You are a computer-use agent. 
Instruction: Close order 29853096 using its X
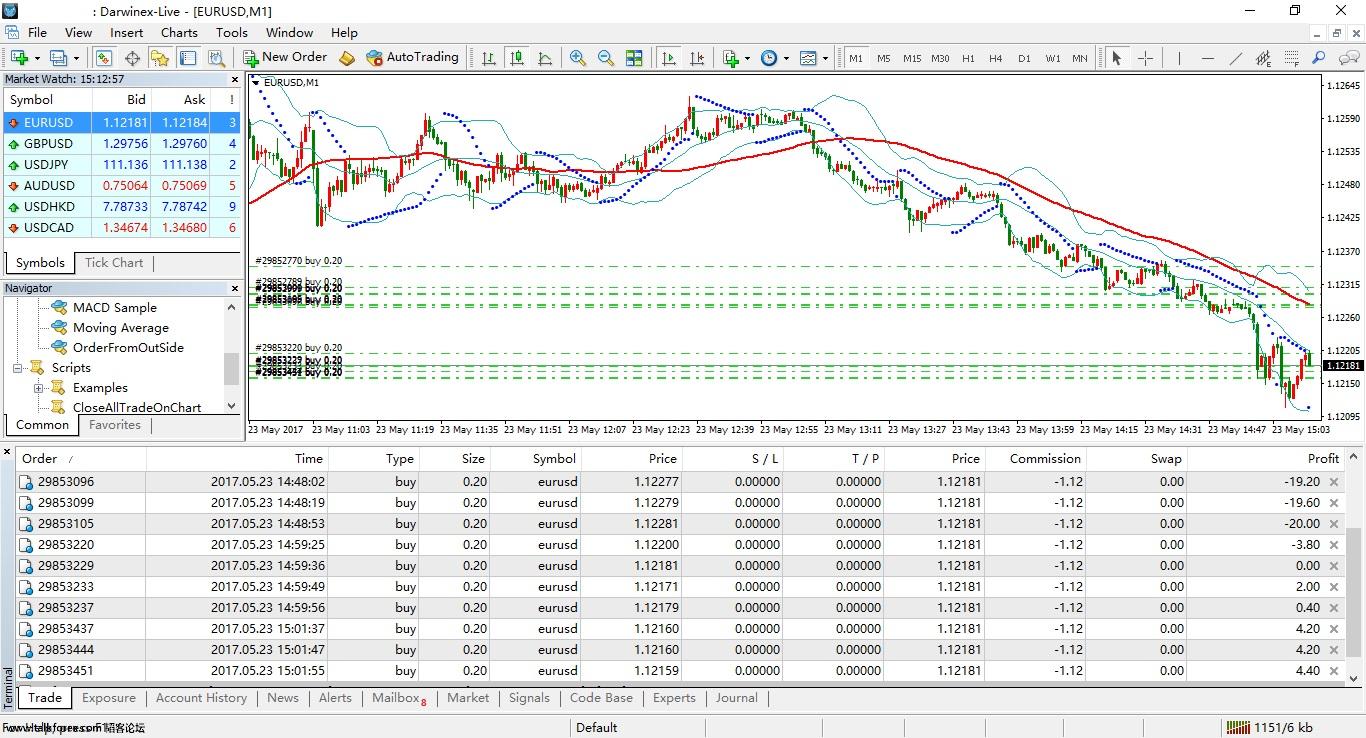(1333, 482)
